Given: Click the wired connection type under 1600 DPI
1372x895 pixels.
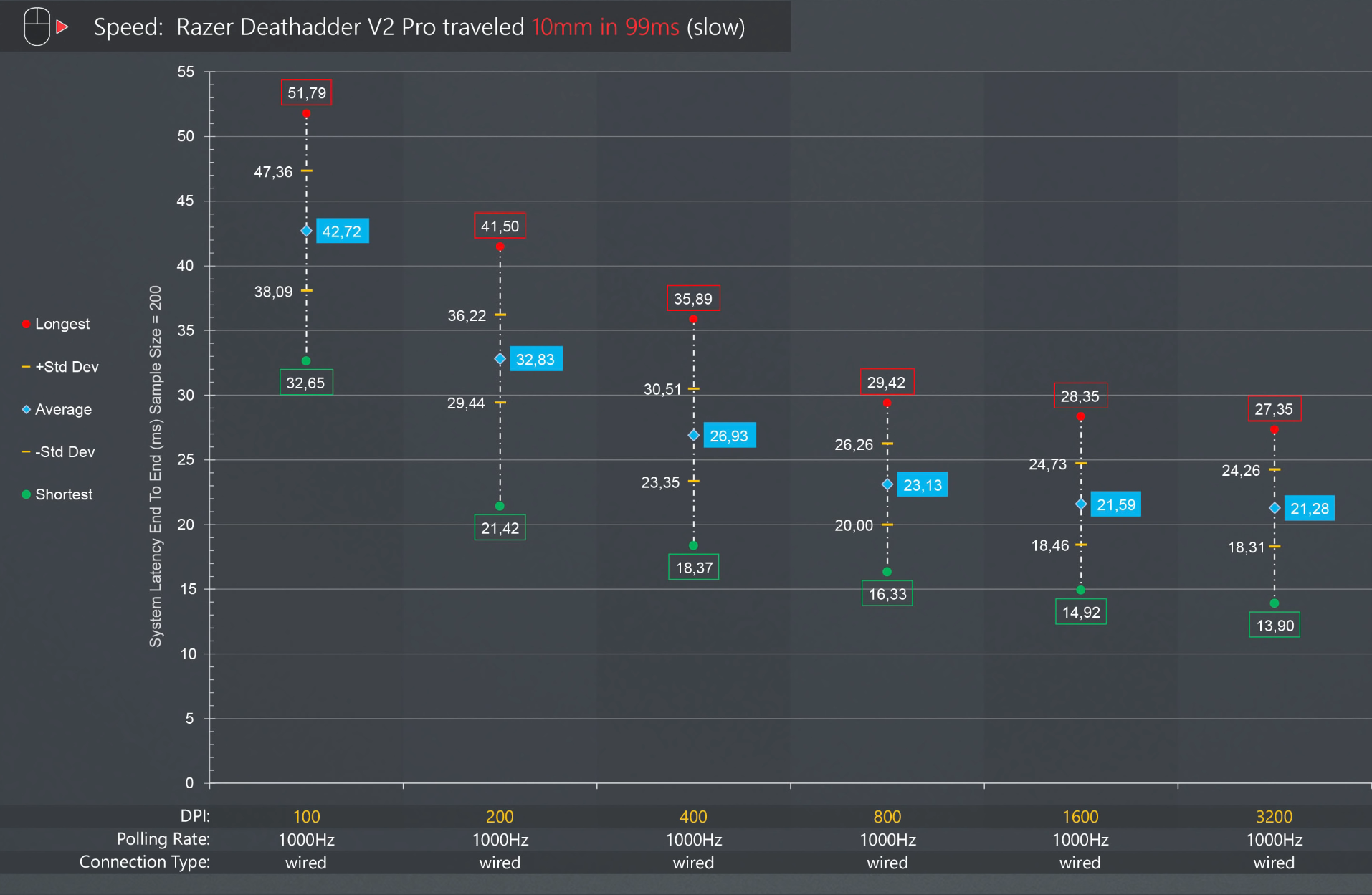Looking at the screenshot, I should (1080, 863).
